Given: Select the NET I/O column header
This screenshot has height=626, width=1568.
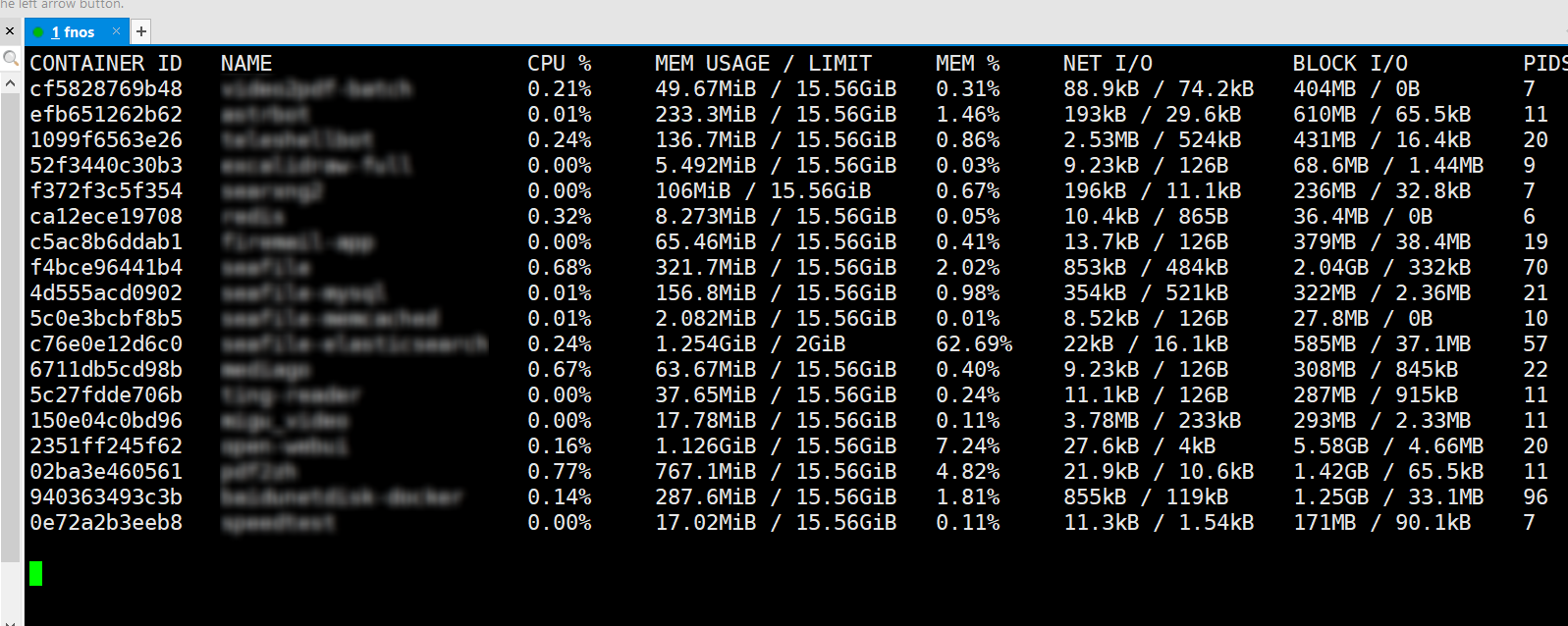Looking at the screenshot, I should coord(1108,64).
